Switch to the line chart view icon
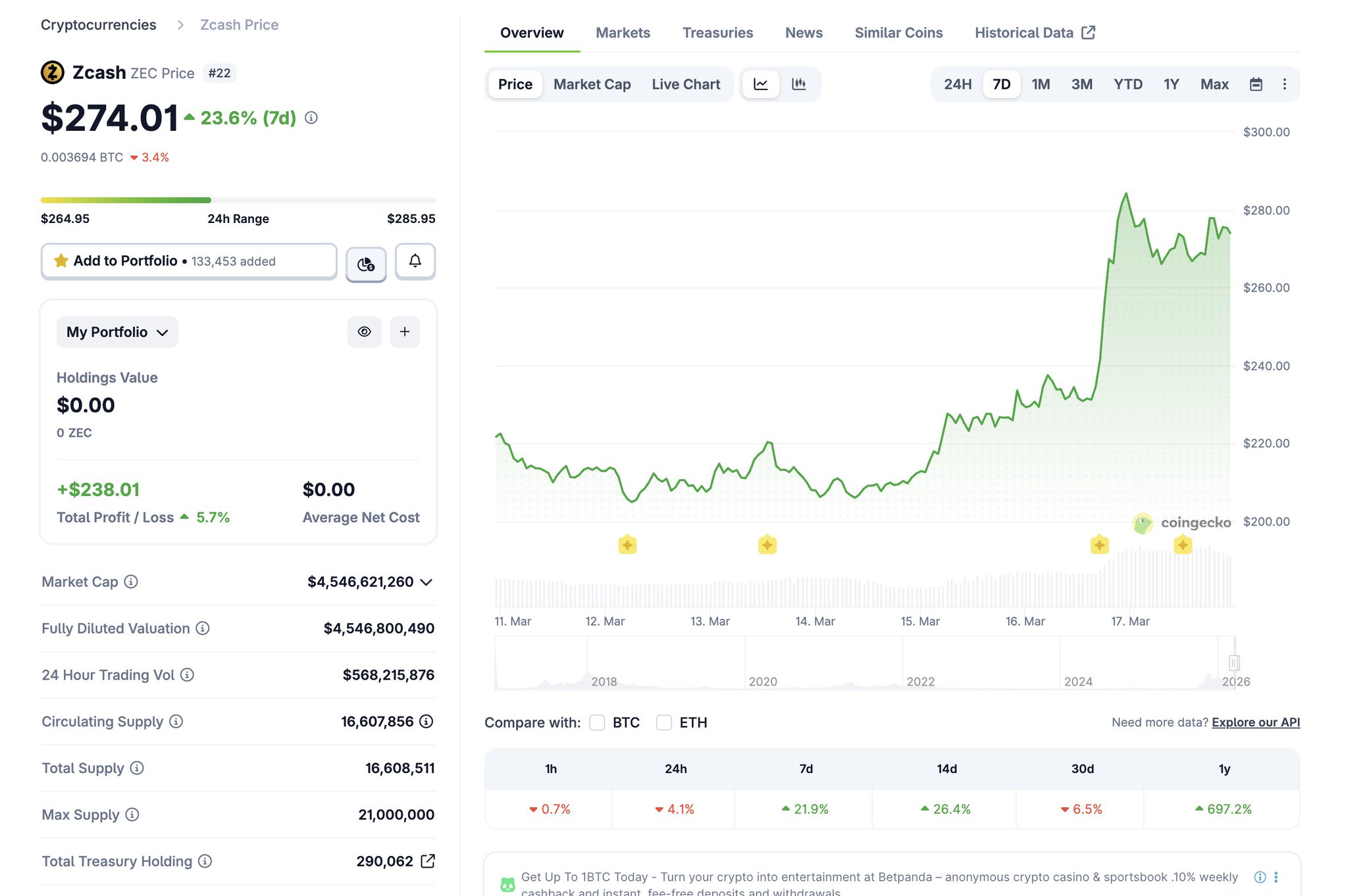 (x=761, y=84)
